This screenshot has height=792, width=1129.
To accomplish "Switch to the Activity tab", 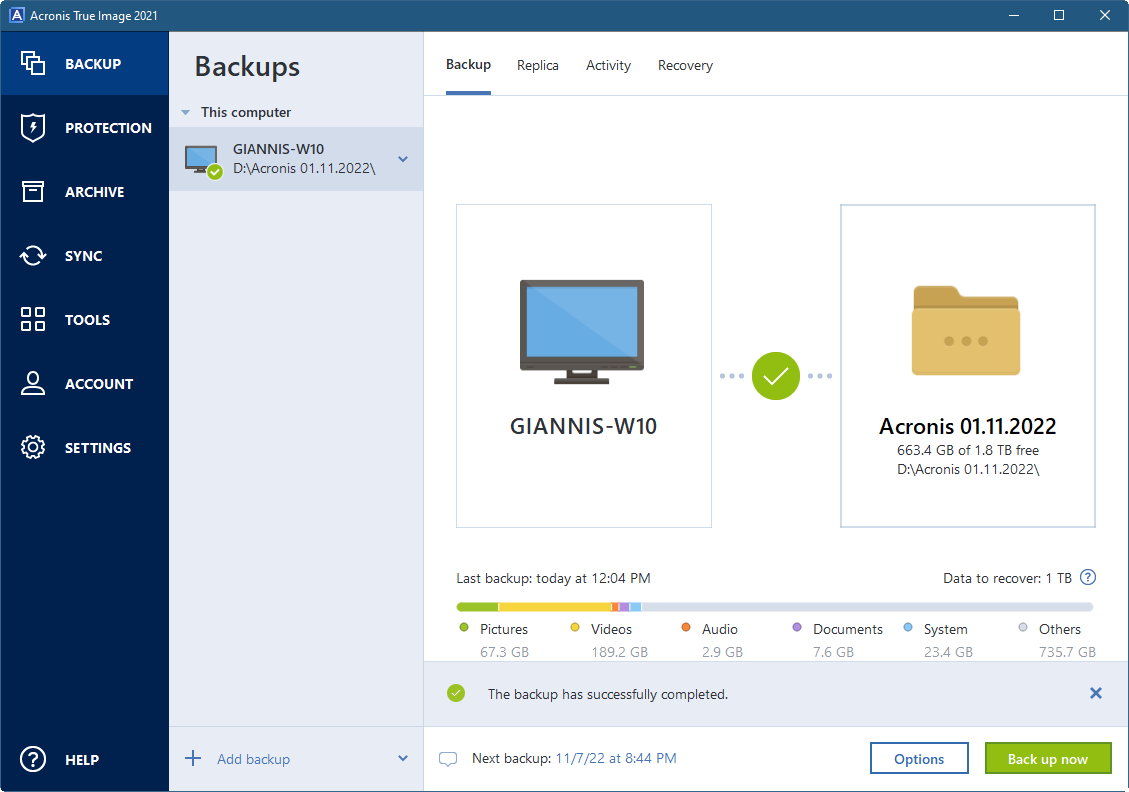I will tap(608, 66).
